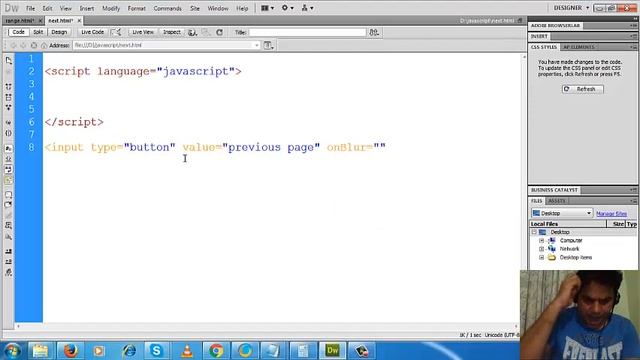The width and height of the screenshot is (640, 360).
Task: Expand the Adobe BrowserLab panel
Action: coord(555,26)
